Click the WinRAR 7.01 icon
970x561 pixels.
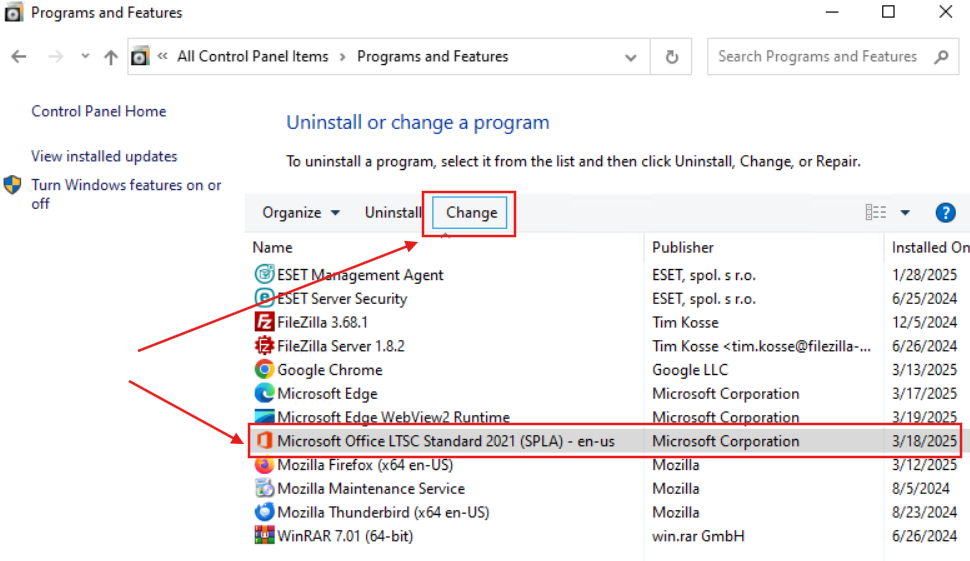pos(264,535)
